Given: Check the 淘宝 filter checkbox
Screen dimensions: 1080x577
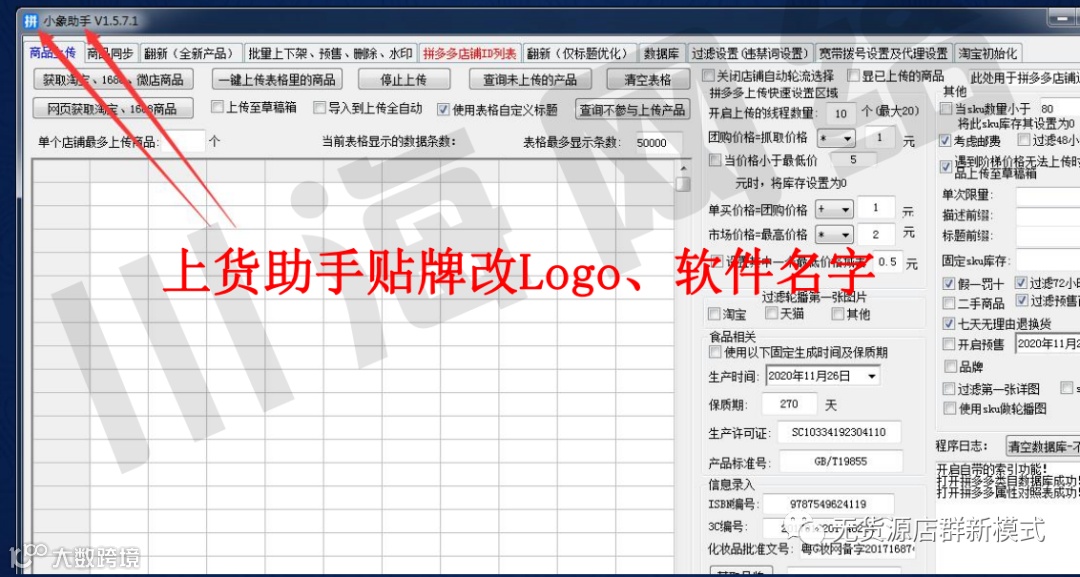Looking at the screenshot, I should click(x=714, y=314).
